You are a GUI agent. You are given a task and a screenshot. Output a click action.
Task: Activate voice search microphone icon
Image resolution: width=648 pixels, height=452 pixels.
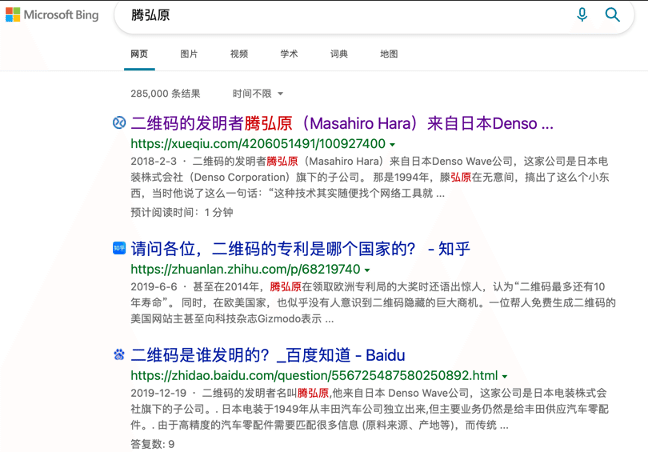coord(582,15)
